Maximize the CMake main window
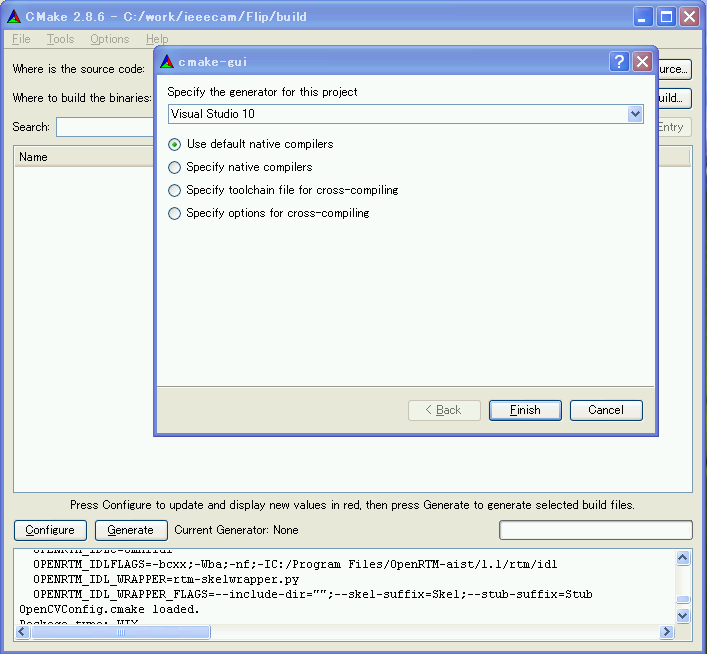The height and width of the screenshot is (654, 707). click(x=666, y=17)
